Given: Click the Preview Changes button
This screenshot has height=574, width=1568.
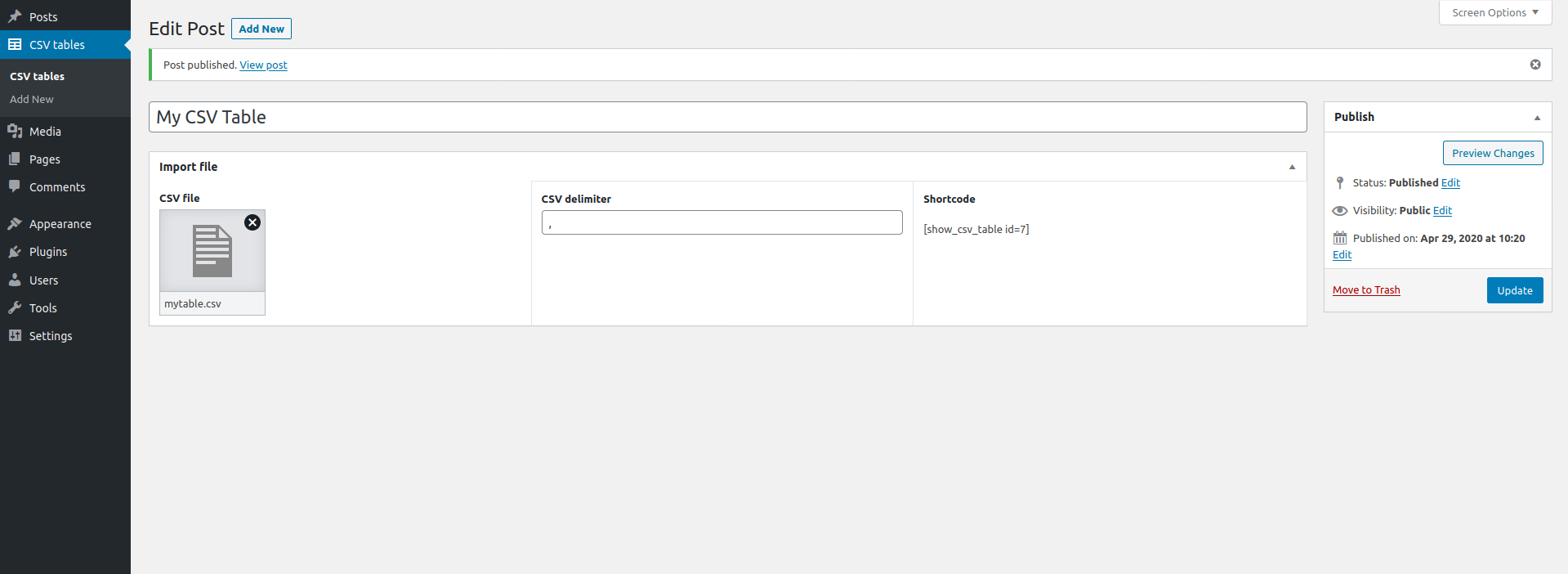Looking at the screenshot, I should (x=1493, y=153).
